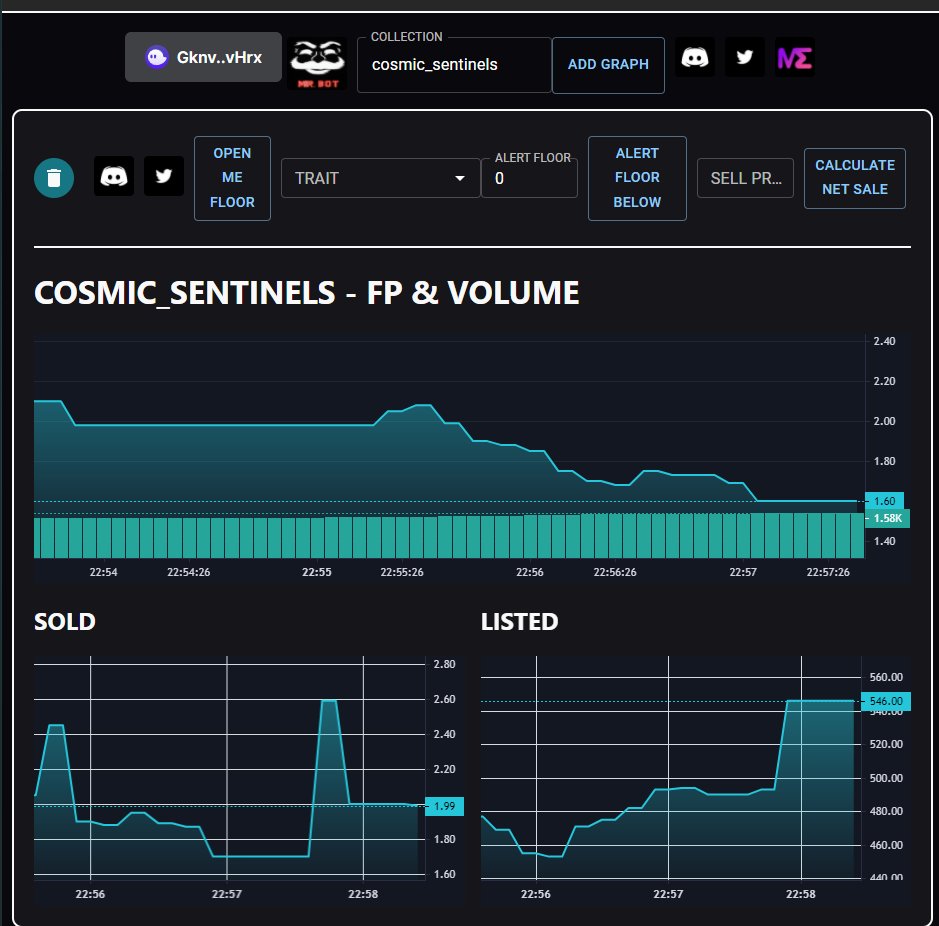Screen dimensions: 939x926
Task: Expand the TRAIT dropdown
Action: [380, 178]
